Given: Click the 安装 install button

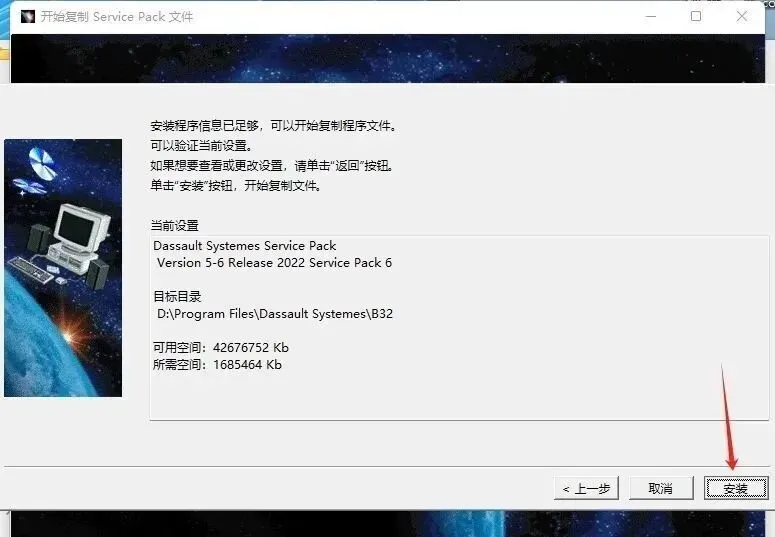Looking at the screenshot, I should click(x=736, y=489).
